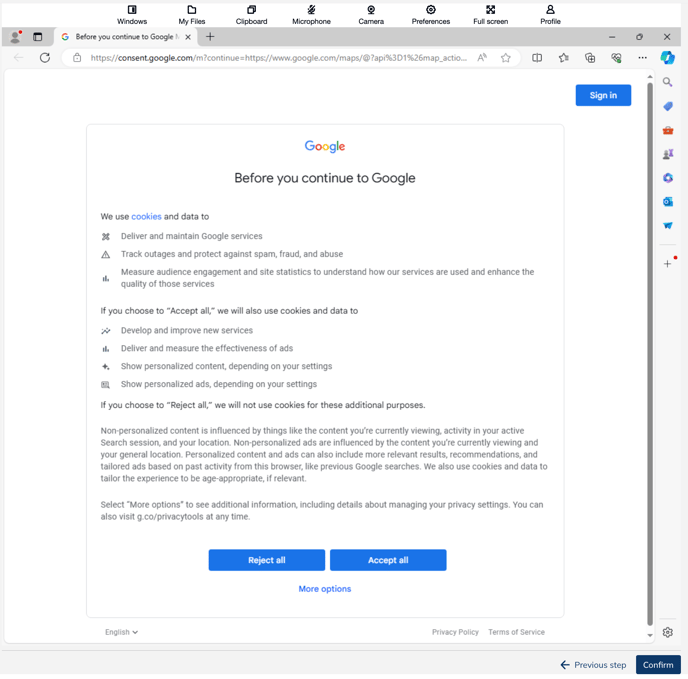This screenshot has height=679, width=688.
Task: Toggle the Camera in top toolbar
Action: coord(371,14)
